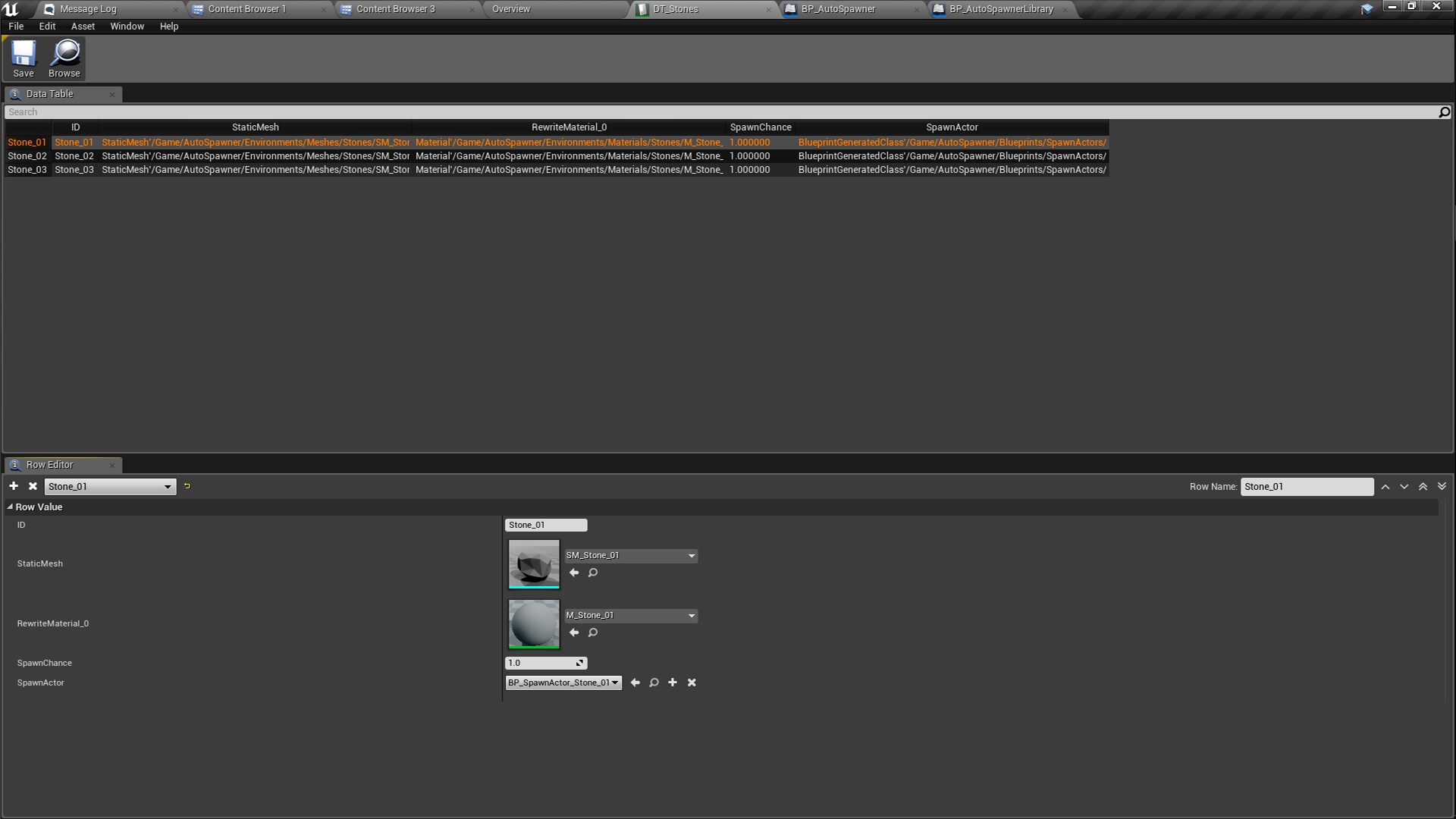Click the M_Stone_01 material thumbnail
Screen dimensions: 1456x819
point(533,624)
